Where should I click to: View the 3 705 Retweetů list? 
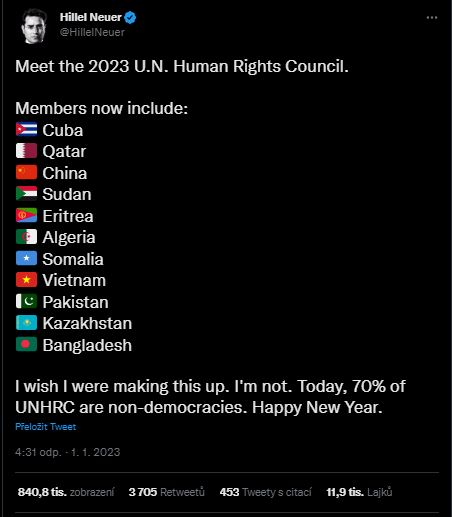(167, 492)
